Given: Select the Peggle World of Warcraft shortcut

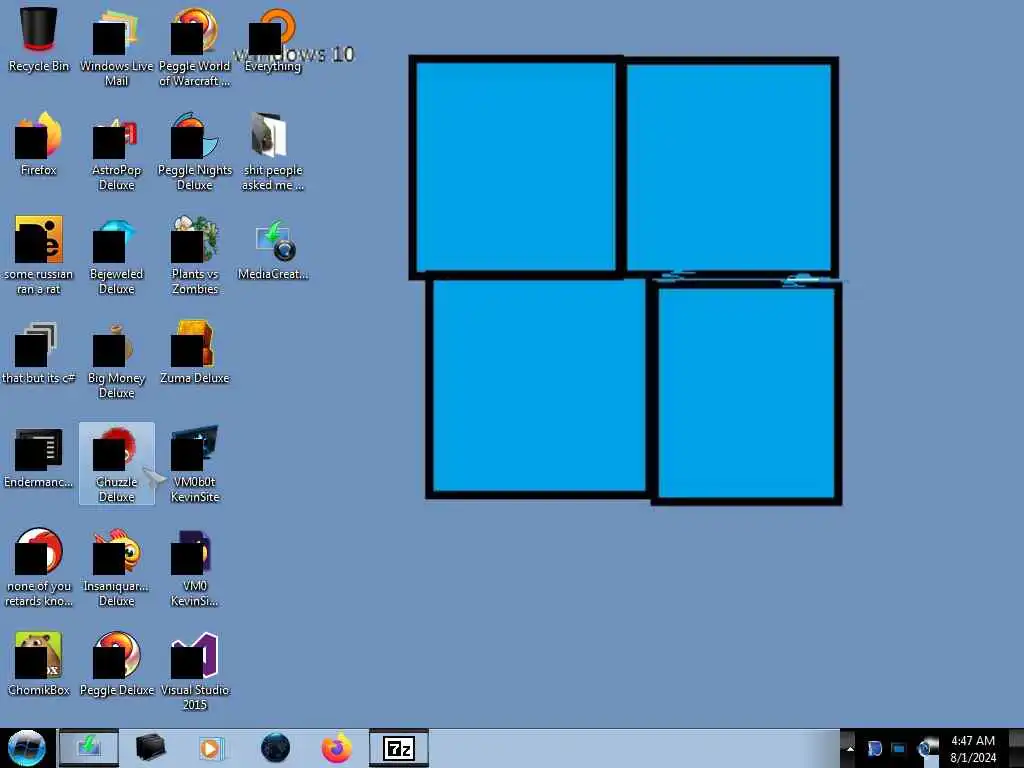Looking at the screenshot, I should click(x=195, y=47).
